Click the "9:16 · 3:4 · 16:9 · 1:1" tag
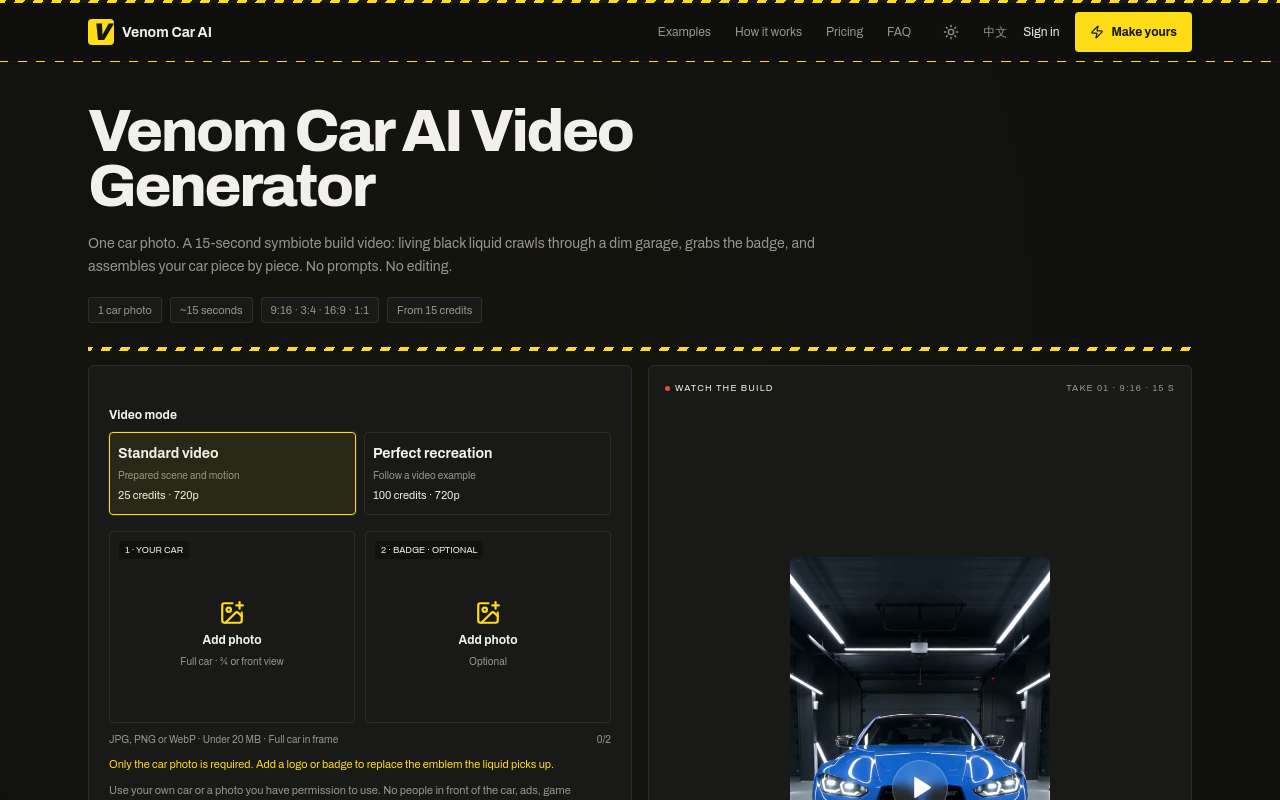 pos(320,310)
